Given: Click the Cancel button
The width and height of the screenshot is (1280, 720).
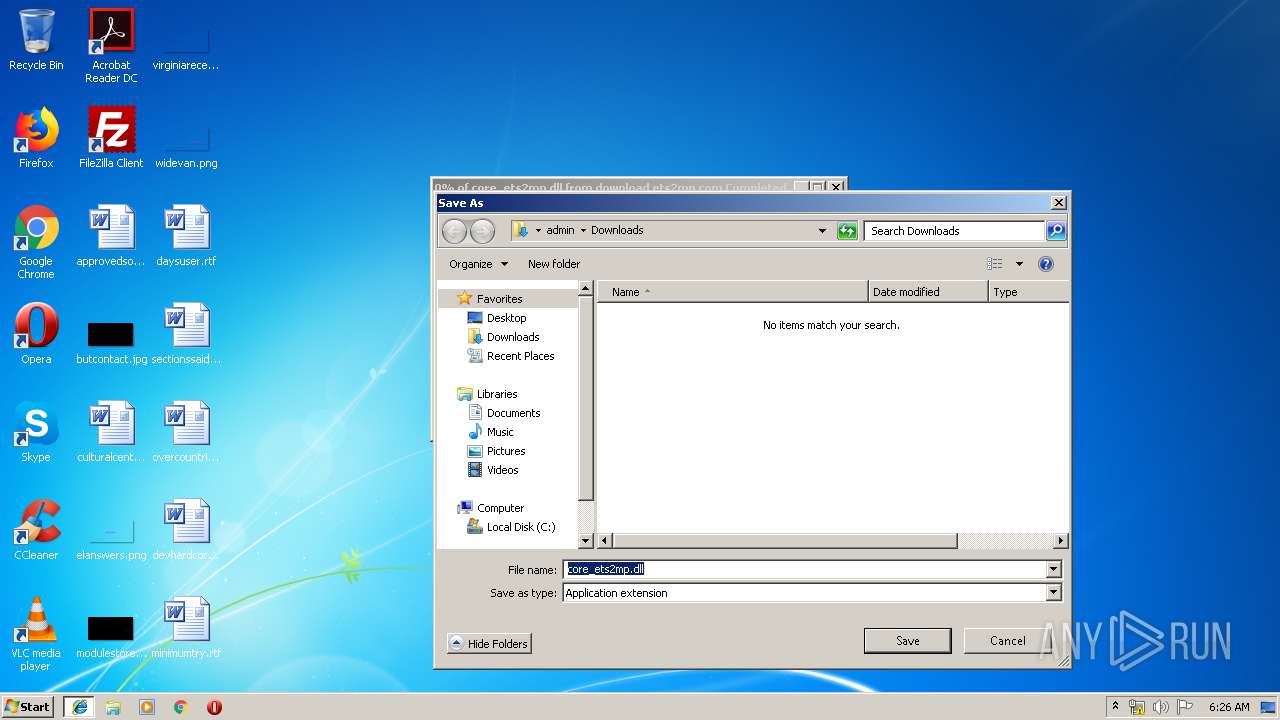Looking at the screenshot, I should coord(1007,641).
